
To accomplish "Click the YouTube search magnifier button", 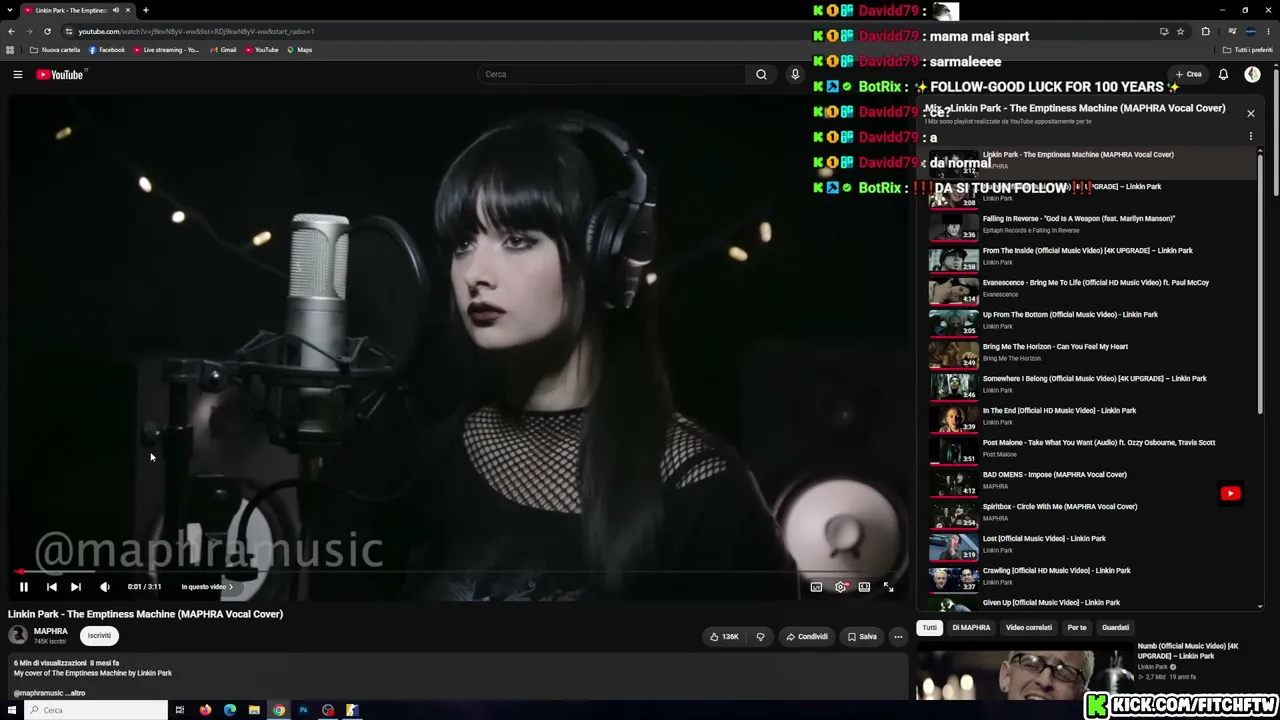I will pos(761,74).
